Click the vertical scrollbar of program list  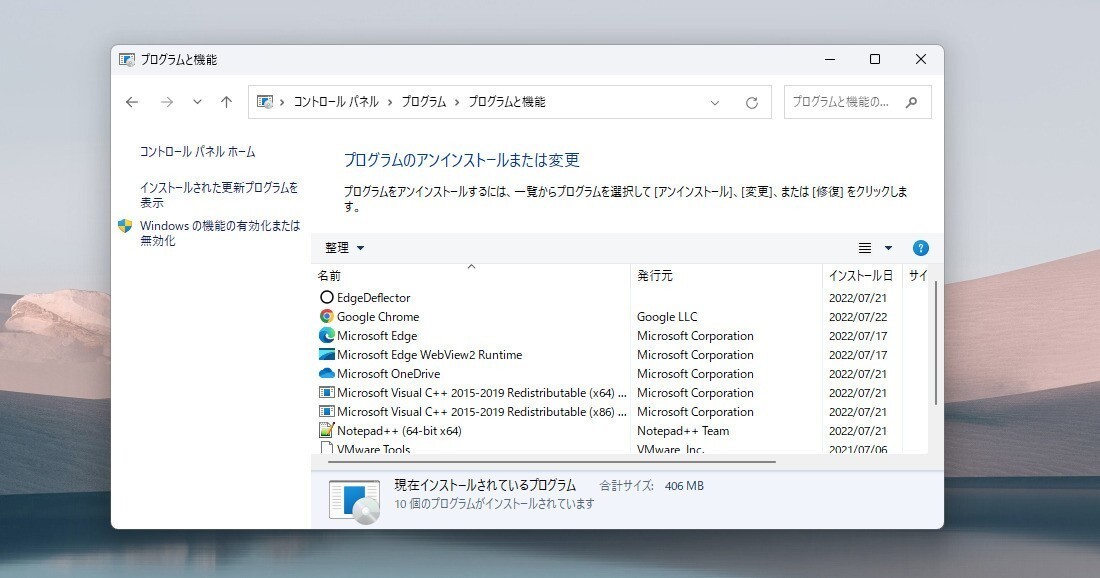936,344
